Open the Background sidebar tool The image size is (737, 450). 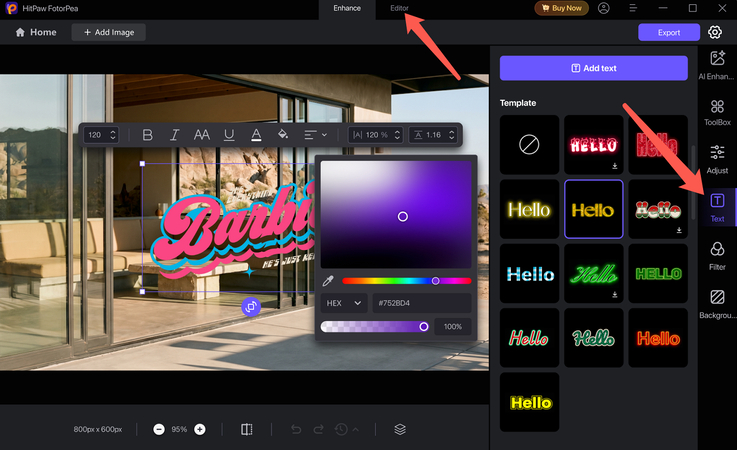717,304
